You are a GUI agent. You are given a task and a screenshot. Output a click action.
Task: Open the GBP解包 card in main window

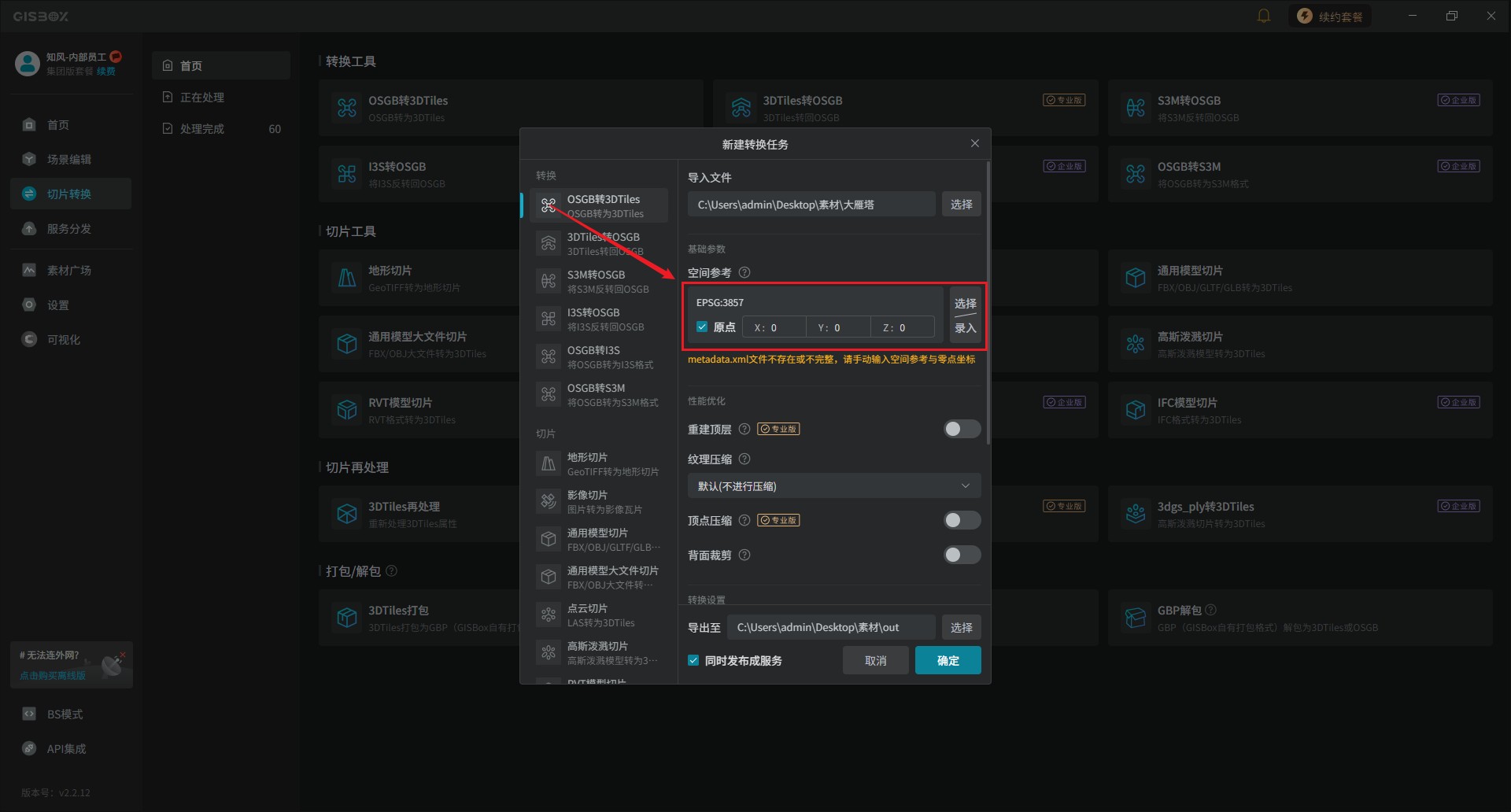(1300, 618)
